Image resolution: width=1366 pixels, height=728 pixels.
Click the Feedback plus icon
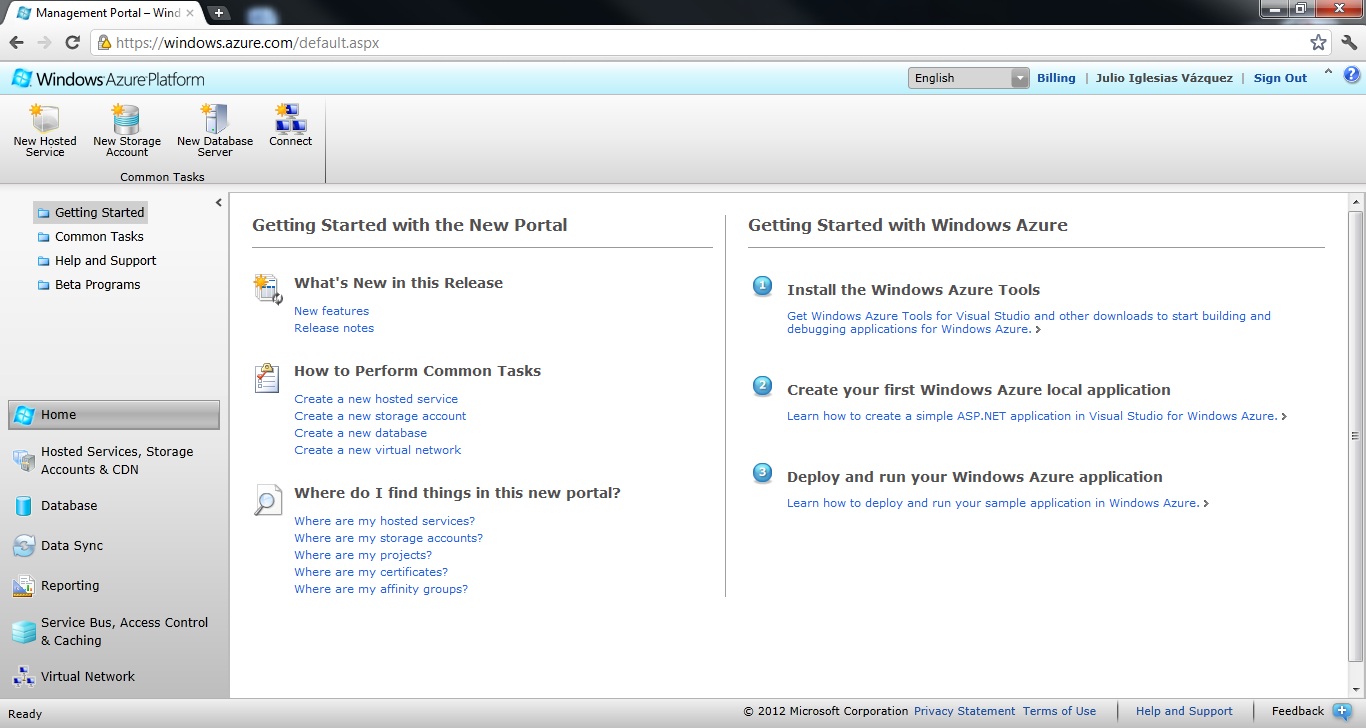click(1342, 711)
